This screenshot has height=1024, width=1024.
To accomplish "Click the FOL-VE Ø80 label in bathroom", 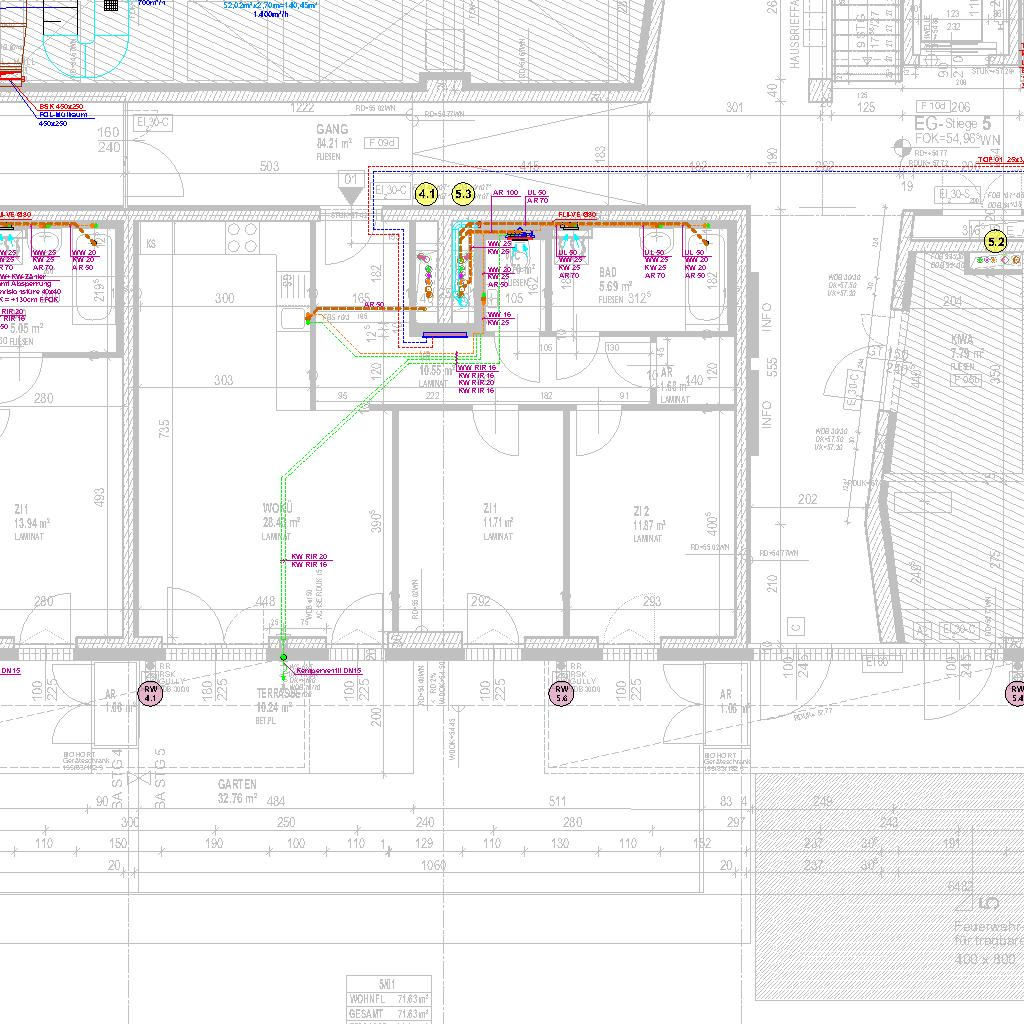I will (x=577, y=215).
